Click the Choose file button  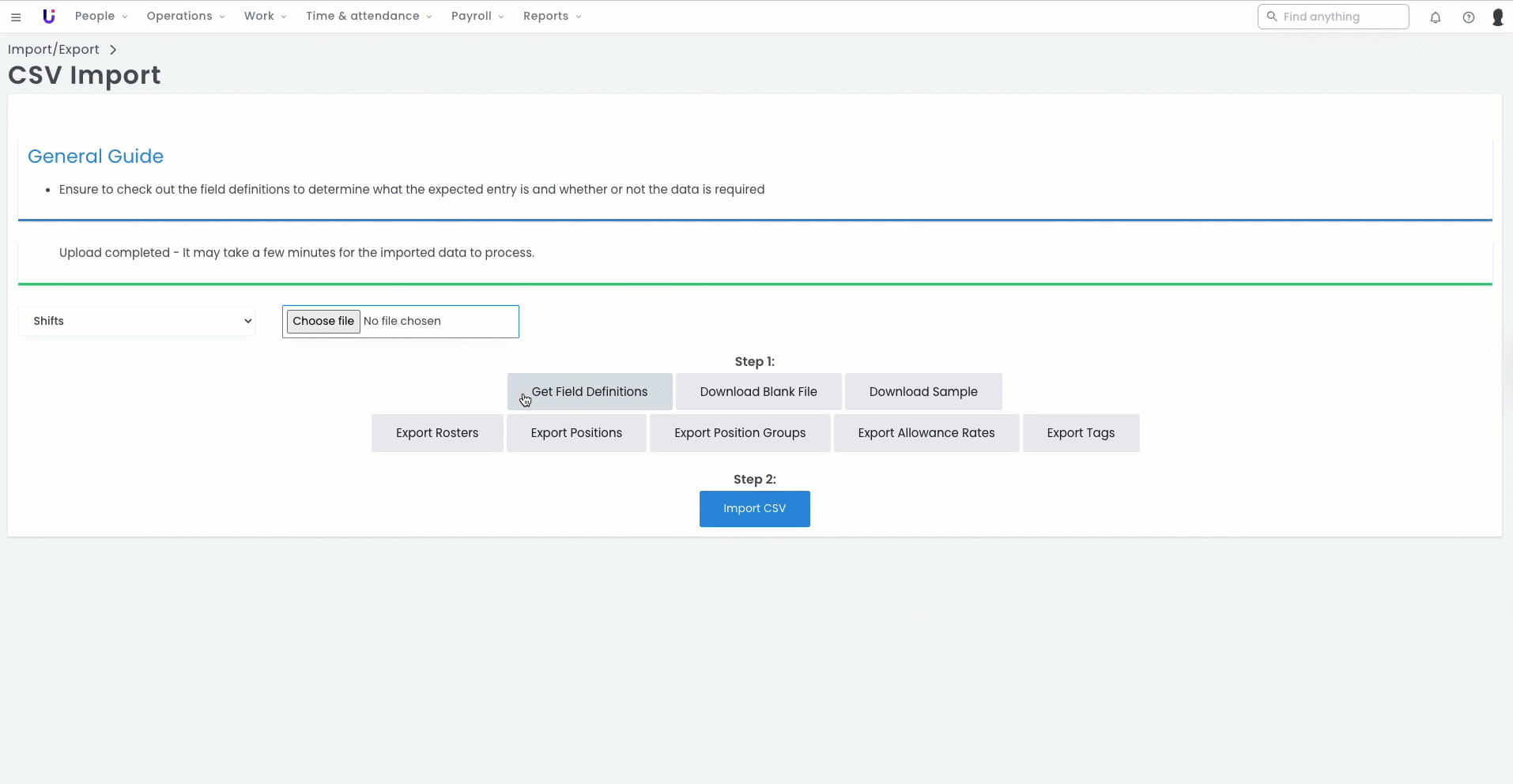click(x=323, y=322)
